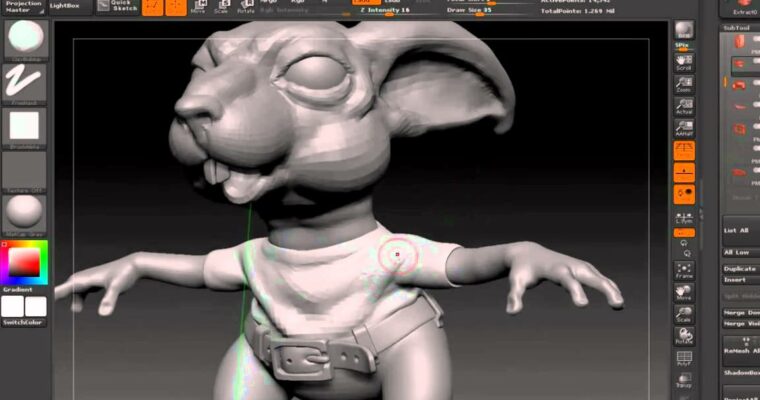Select the fifth red square subtool thumbnail
The image size is (760, 400).
tap(739, 129)
